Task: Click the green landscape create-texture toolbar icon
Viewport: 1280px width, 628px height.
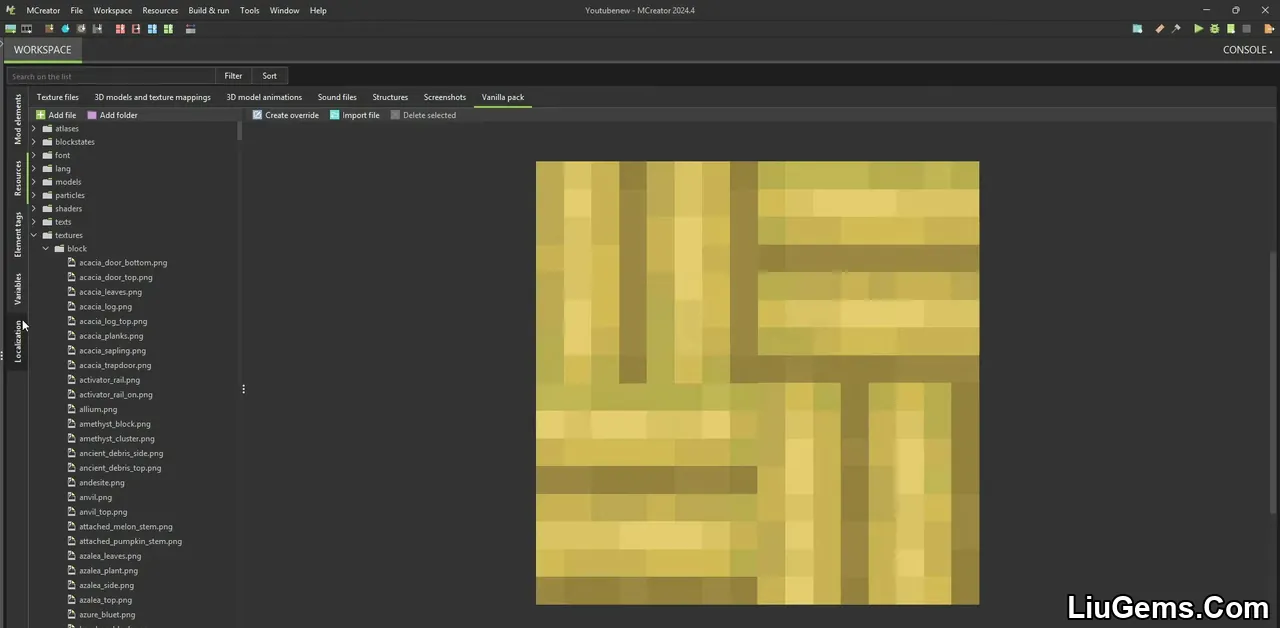Action: [11, 29]
